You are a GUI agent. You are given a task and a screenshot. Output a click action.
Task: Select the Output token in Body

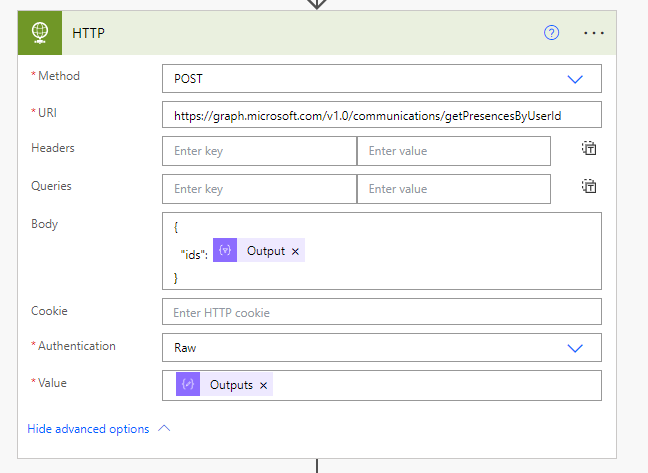point(265,252)
